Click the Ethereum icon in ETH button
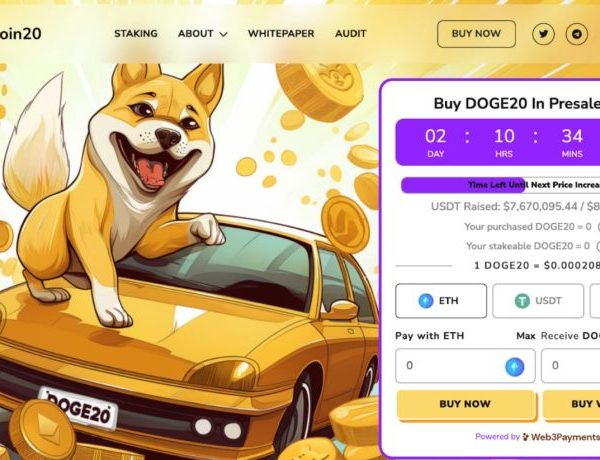600x460 pixels. point(426,301)
